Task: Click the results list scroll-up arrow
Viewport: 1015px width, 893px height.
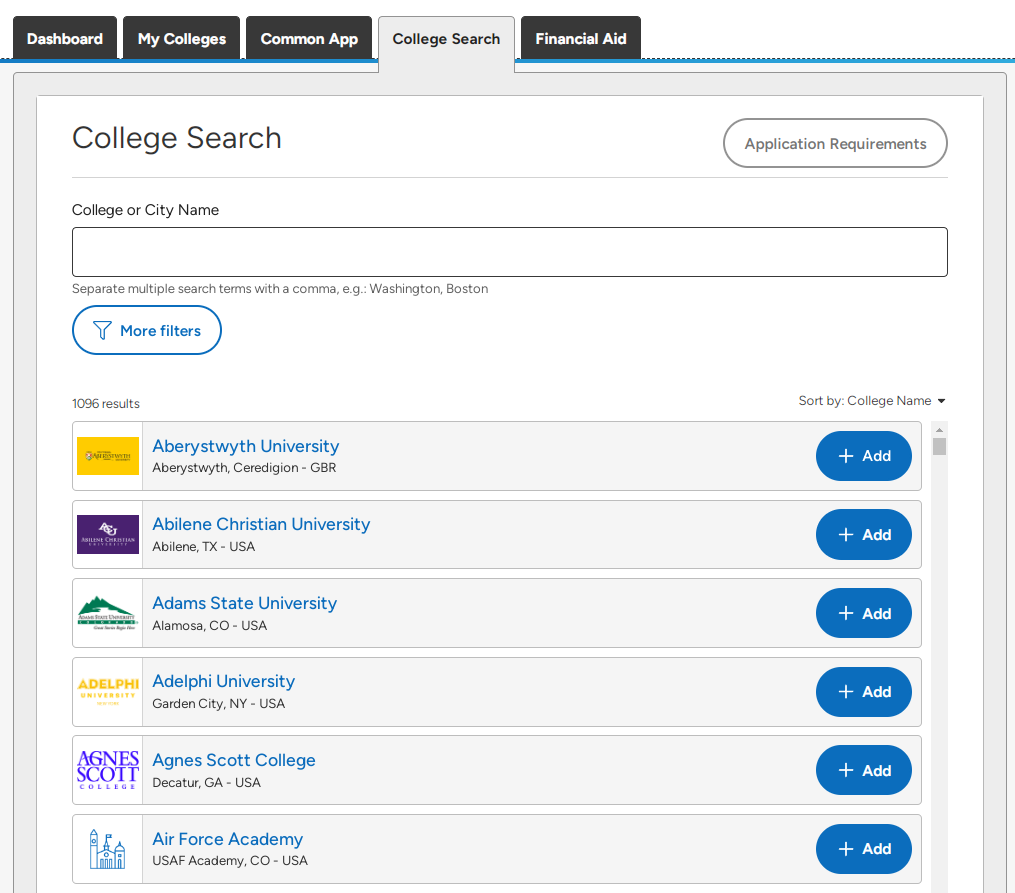Action: 939,430
